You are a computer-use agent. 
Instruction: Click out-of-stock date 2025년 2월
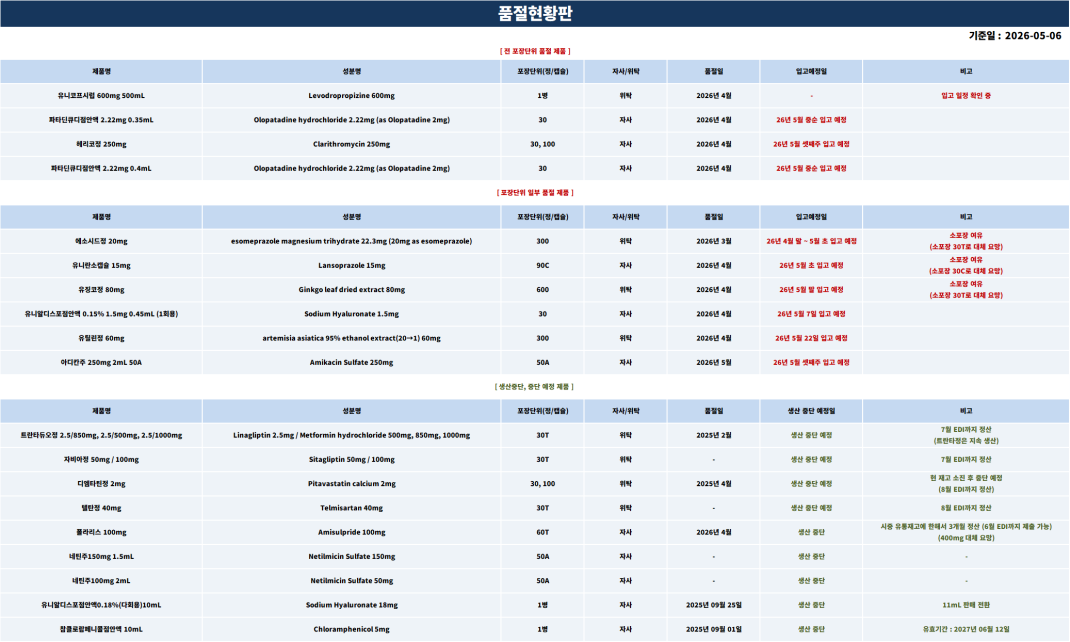click(714, 435)
